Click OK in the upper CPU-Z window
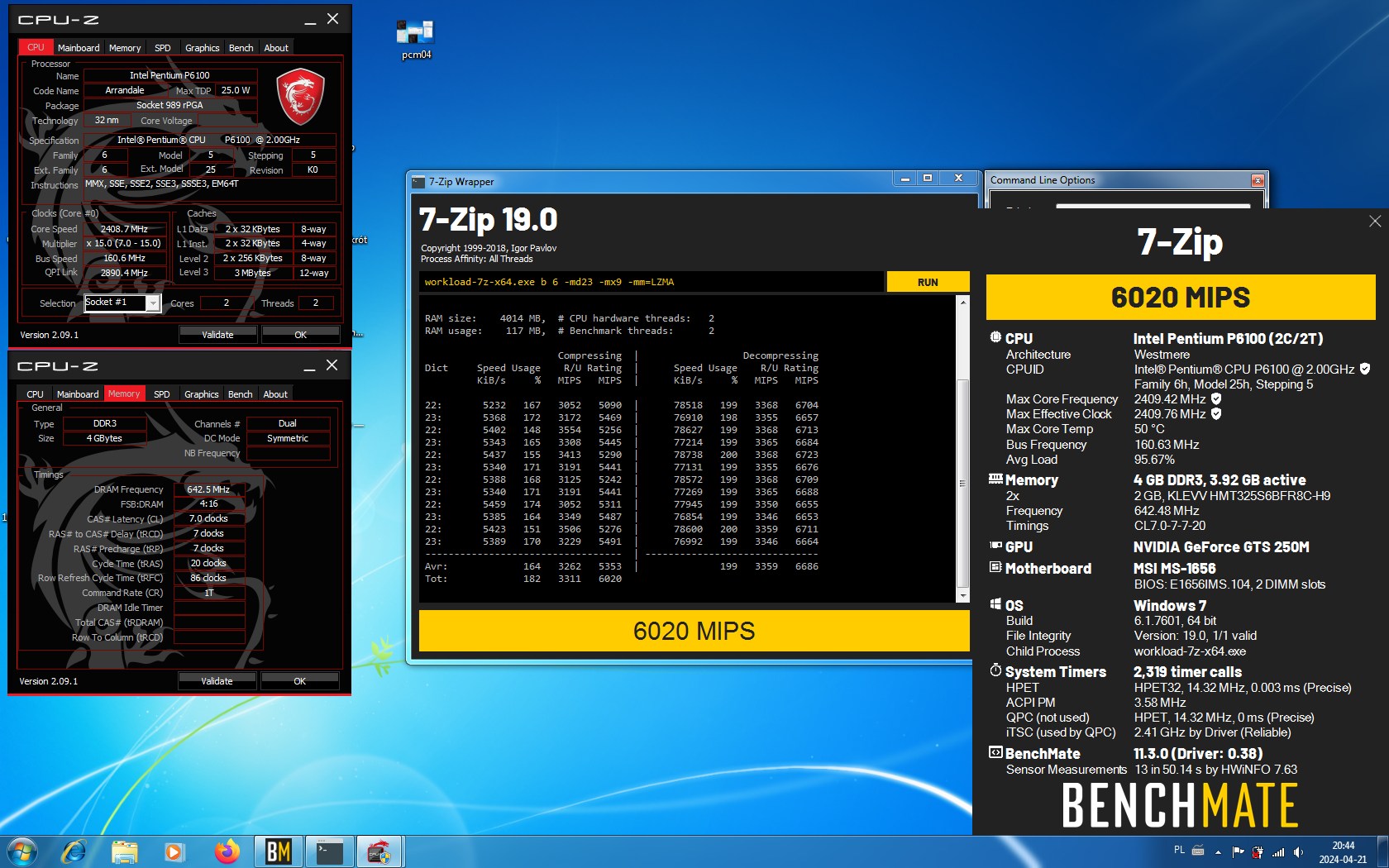Viewport: 1389px width, 868px height. tap(300, 335)
